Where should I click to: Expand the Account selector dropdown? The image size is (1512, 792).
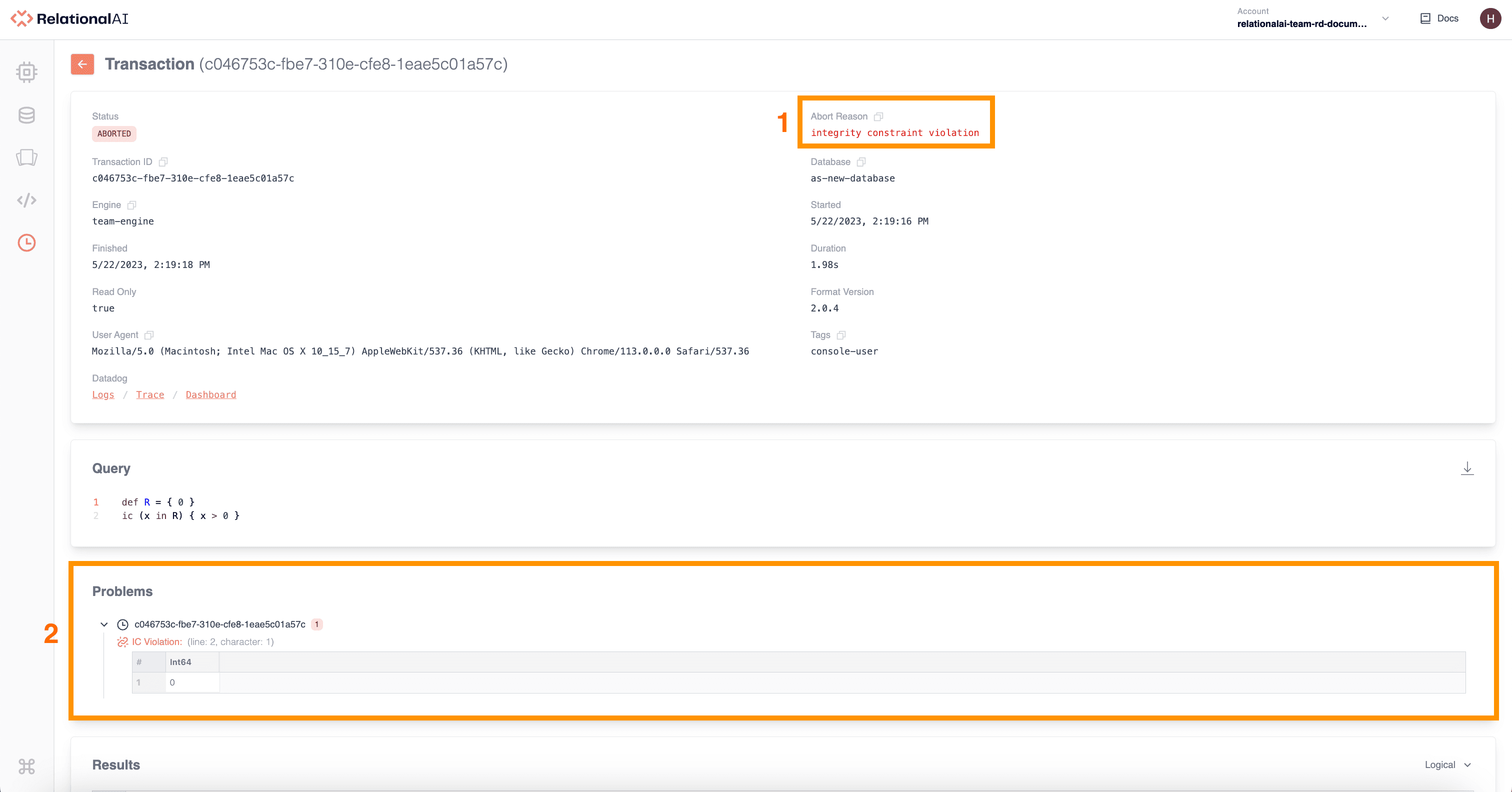[x=1385, y=18]
